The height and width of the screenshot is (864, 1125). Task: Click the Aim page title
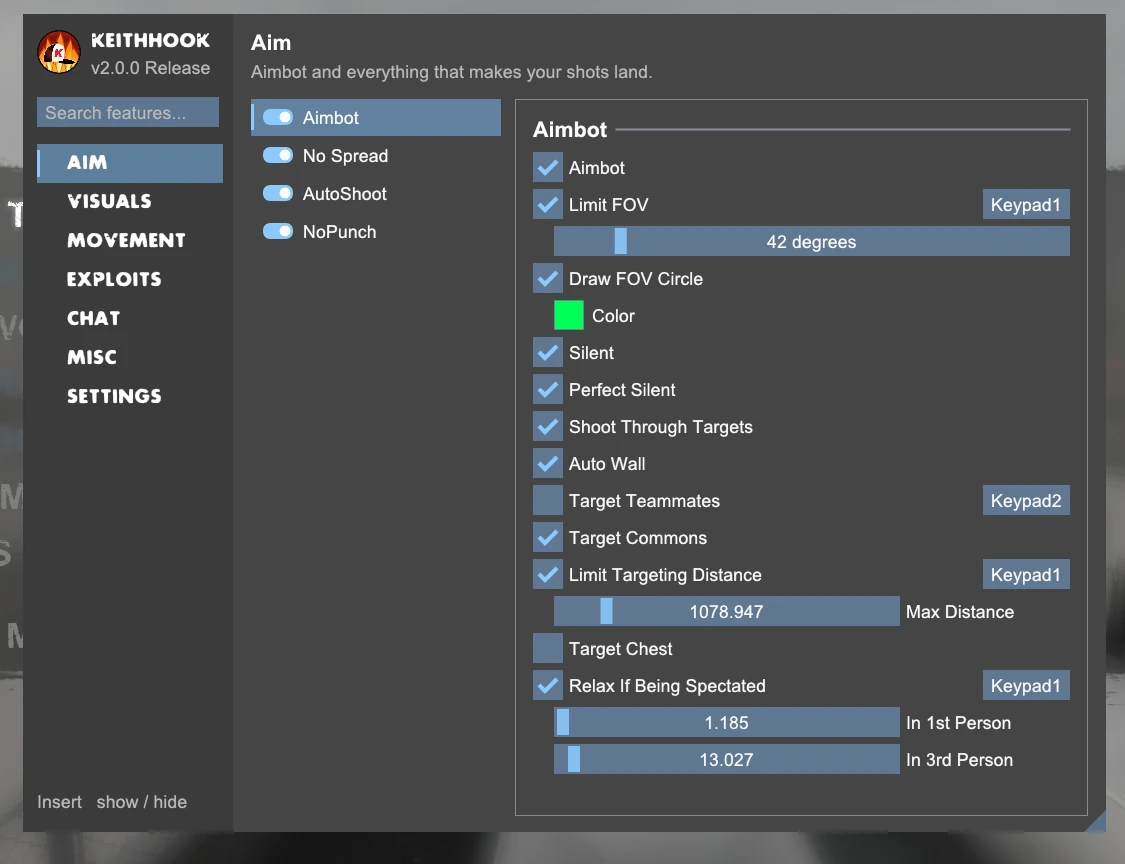[271, 43]
